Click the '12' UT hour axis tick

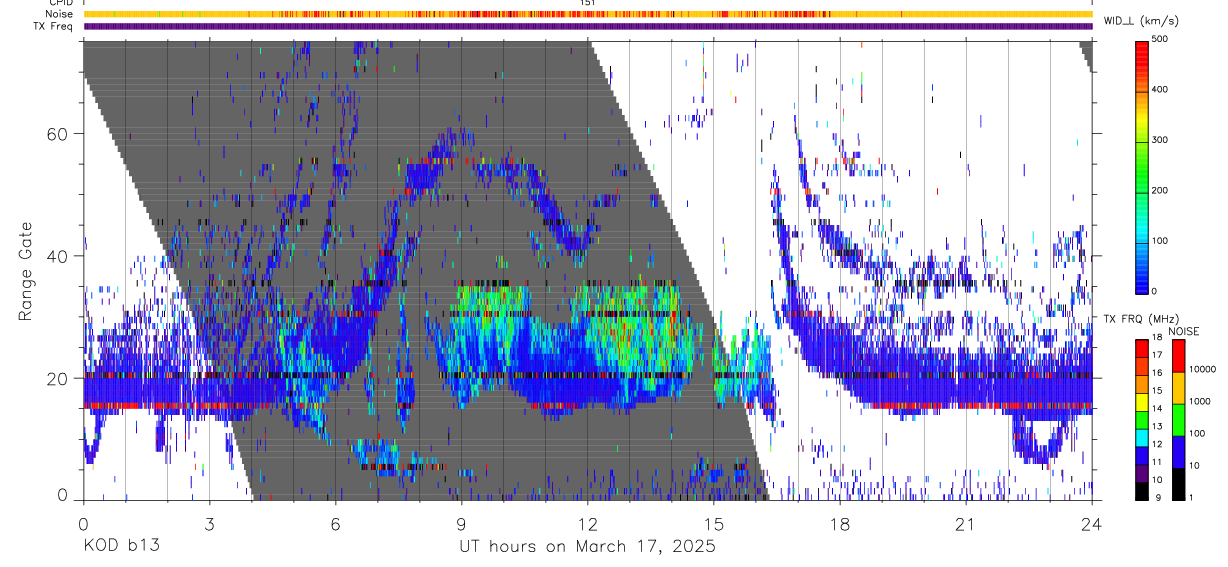coord(588,522)
